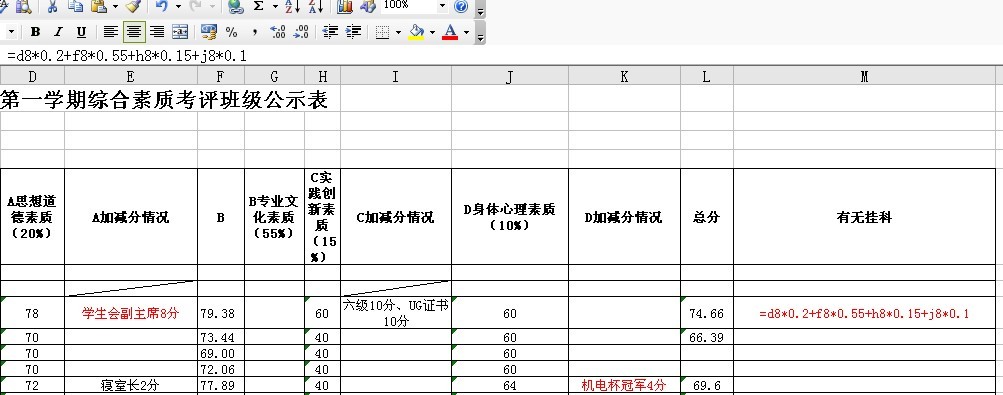Activate the Format Painter brush

[x=133, y=6]
